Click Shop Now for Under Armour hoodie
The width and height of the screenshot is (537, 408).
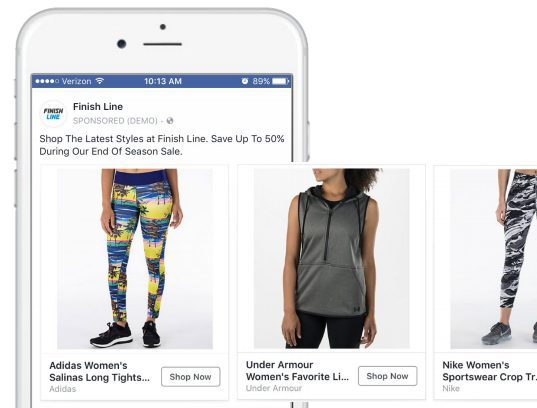coord(387,376)
